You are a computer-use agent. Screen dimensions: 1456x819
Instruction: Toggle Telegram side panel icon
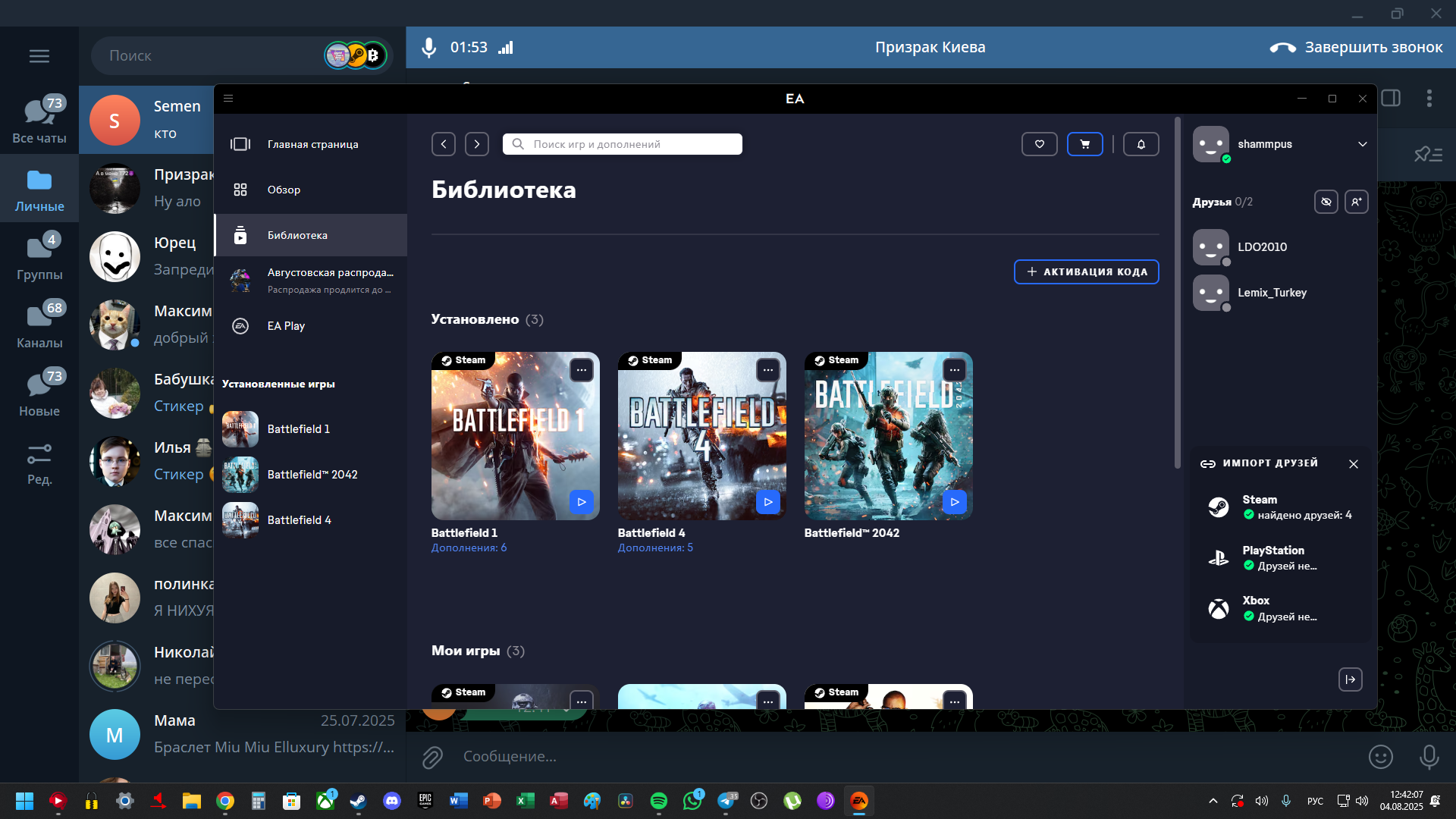[x=1391, y=98]
